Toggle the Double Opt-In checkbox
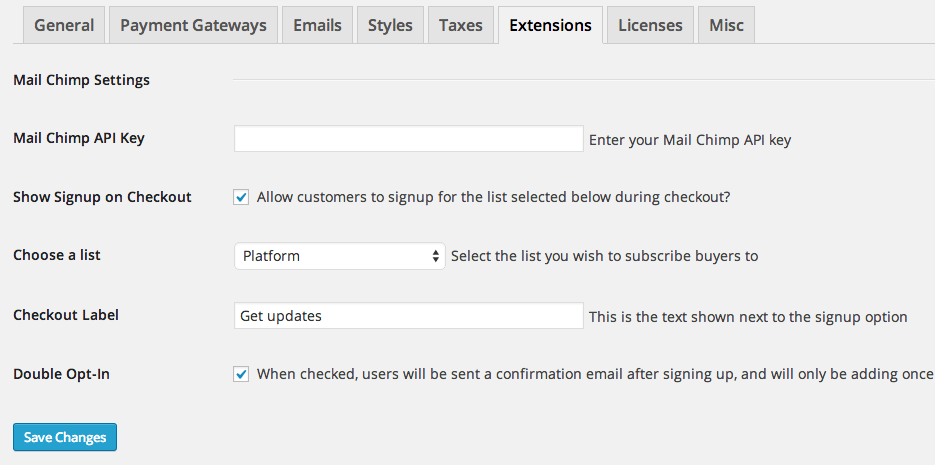The height and width of the screenshot is (465, 935). click(x=241, y=374)
